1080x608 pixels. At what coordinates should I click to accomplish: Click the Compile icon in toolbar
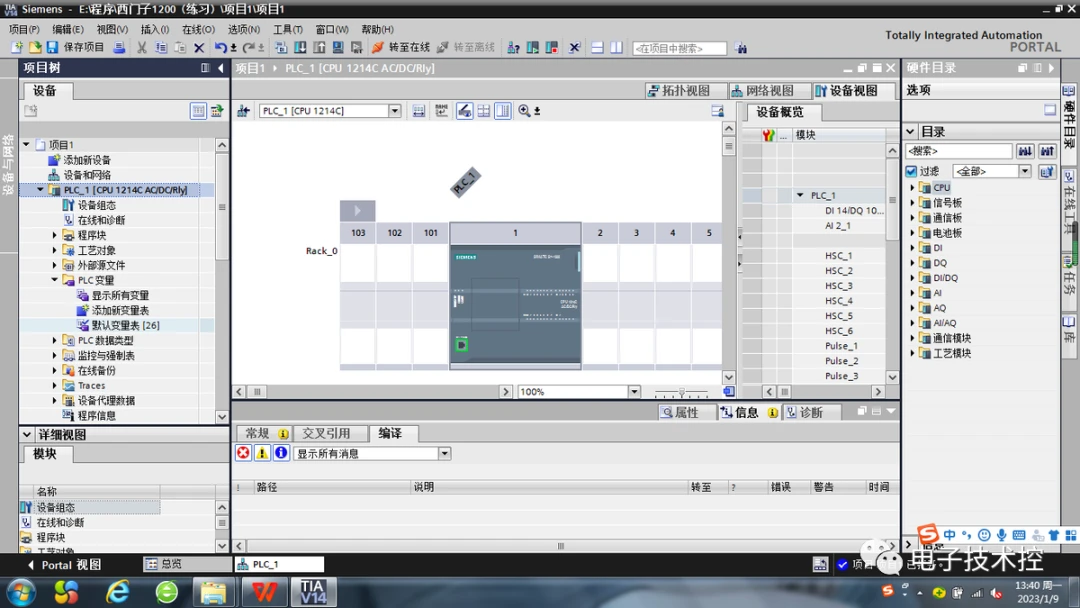280,48
